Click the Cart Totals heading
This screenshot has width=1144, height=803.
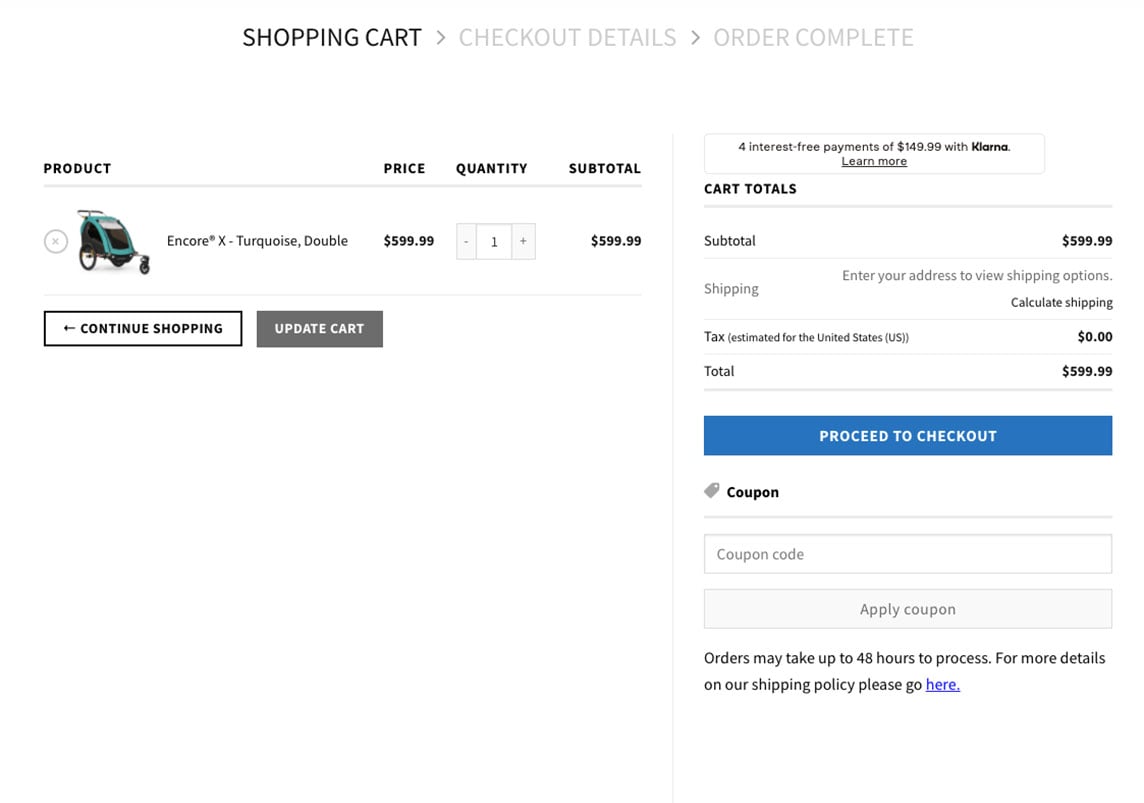click(x=750, y=189)
